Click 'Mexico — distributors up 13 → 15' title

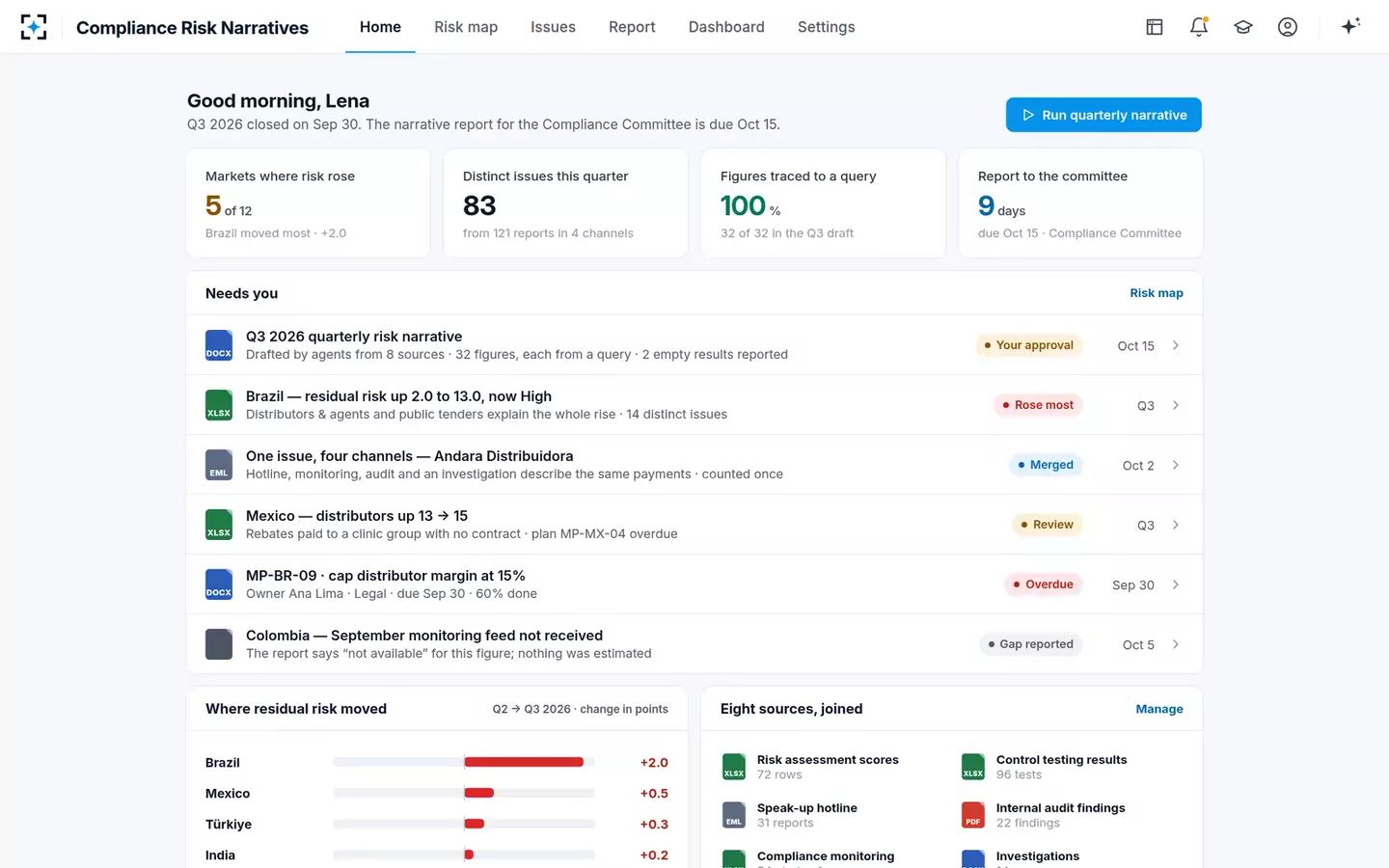click(357, 516)
